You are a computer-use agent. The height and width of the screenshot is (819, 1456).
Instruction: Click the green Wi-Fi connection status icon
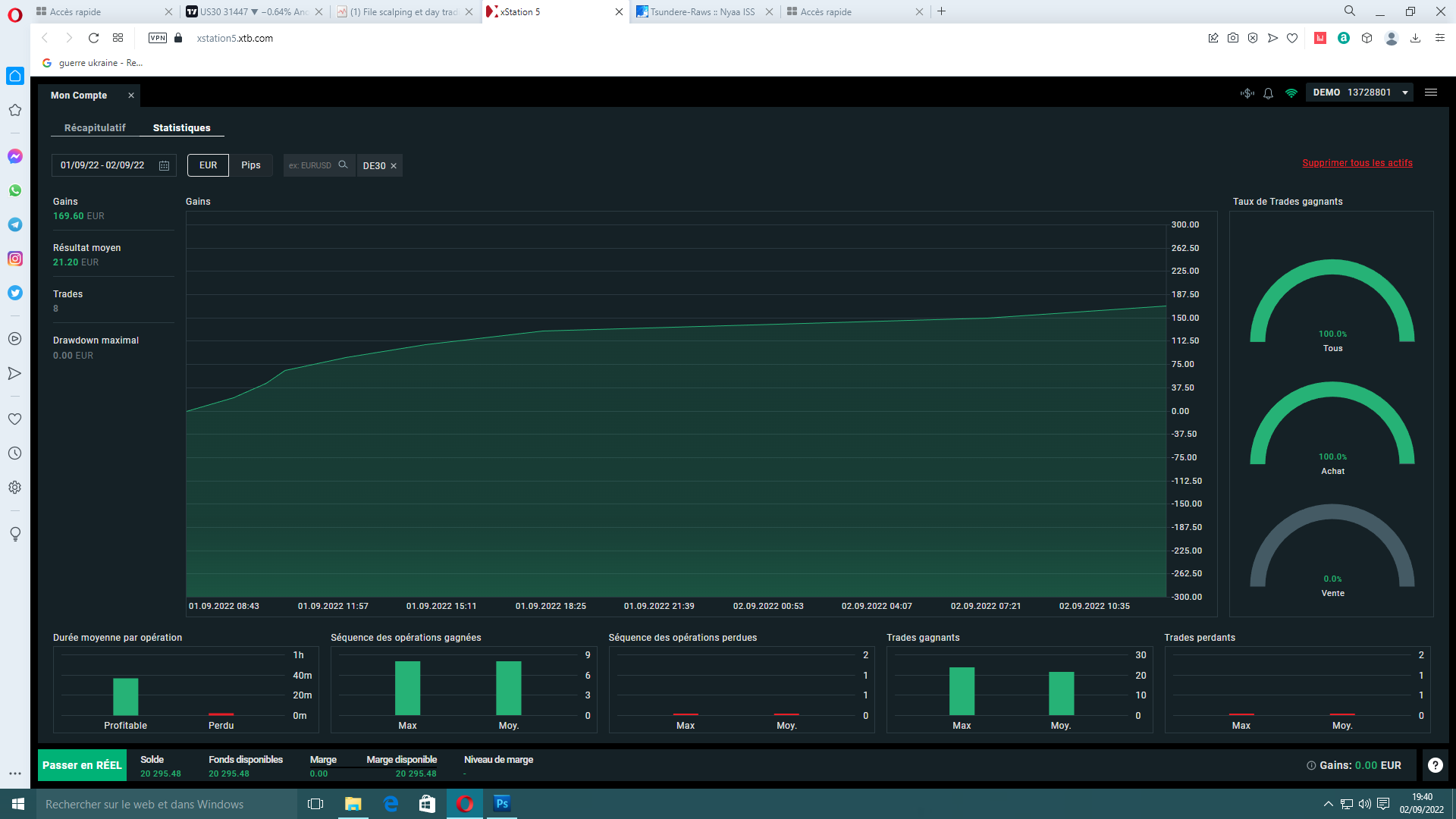[1291, 93]
